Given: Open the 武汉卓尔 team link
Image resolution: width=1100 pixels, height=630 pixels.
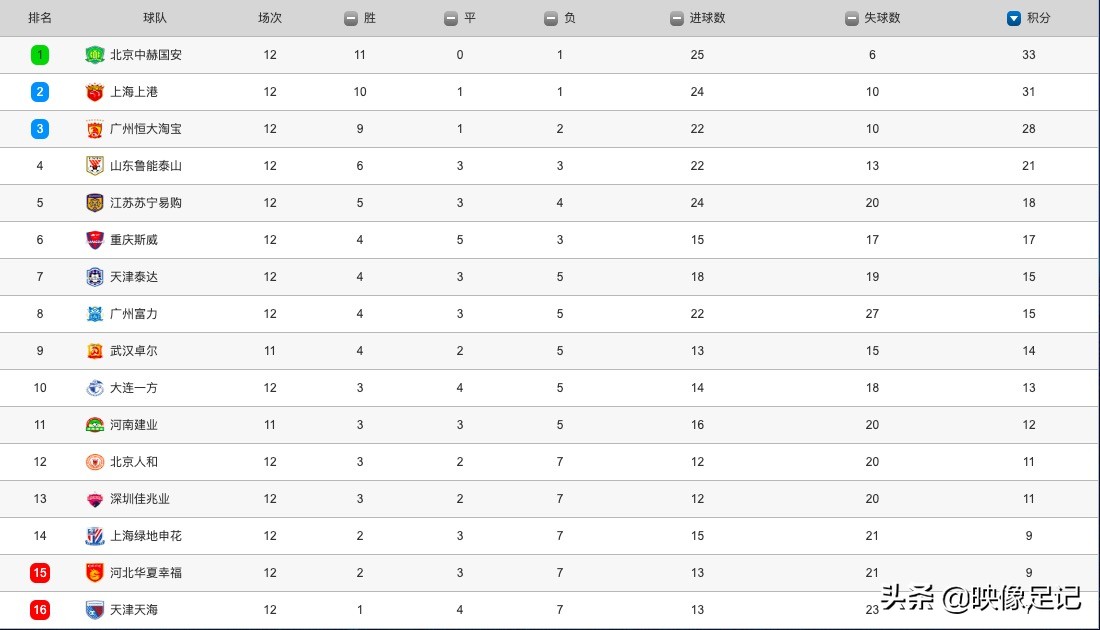Looking at the screenshot, I should click(134, 351).
